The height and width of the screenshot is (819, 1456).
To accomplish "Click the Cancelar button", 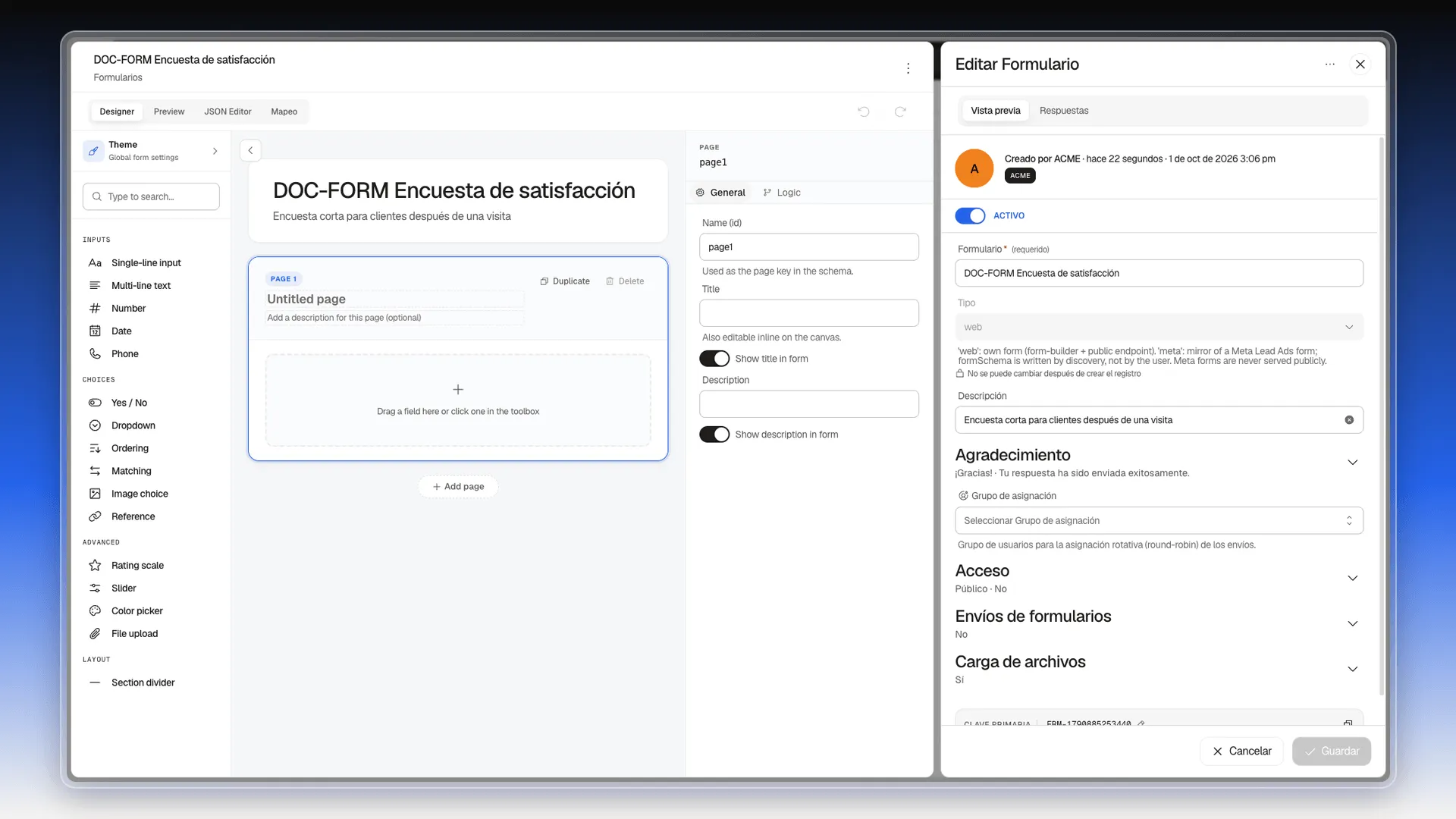I will [x=1241, y=752].
